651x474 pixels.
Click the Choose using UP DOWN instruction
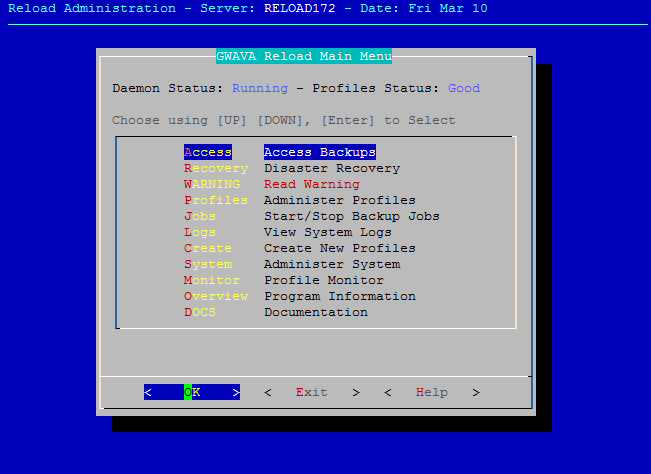point(284,120)
